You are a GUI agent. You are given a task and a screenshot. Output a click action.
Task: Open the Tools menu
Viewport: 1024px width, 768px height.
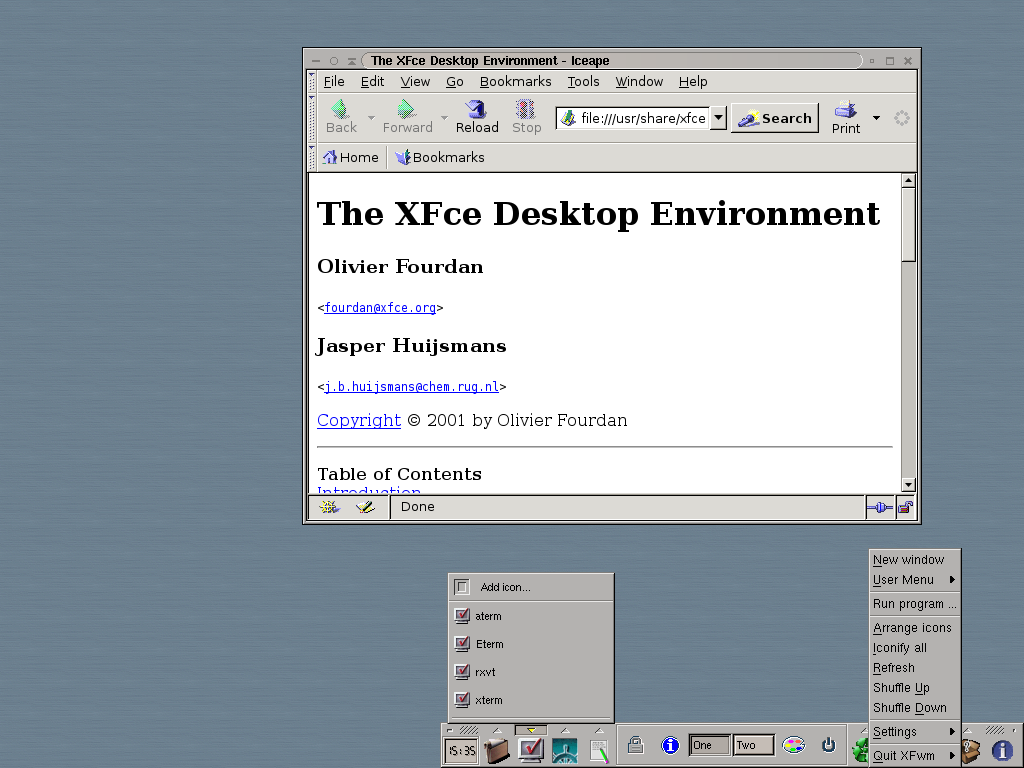(x=583, y=82)
